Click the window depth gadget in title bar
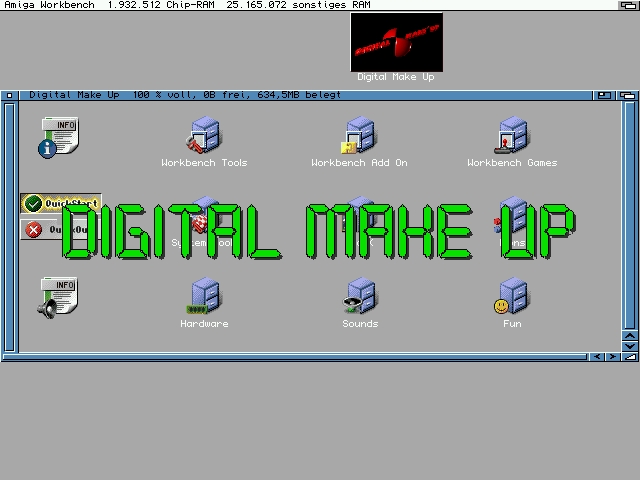Image resolution: width=640 pixels, height=480 pixels. click(627, 95)
